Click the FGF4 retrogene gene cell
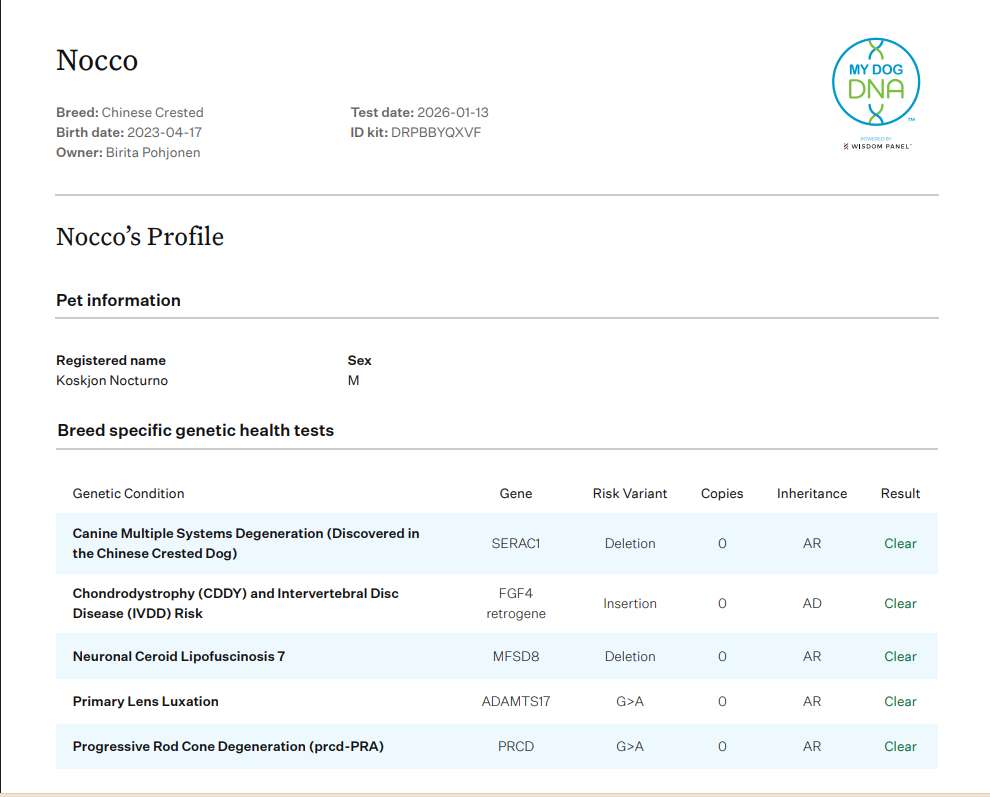This screenshot has width=990, height=797. 516,603
